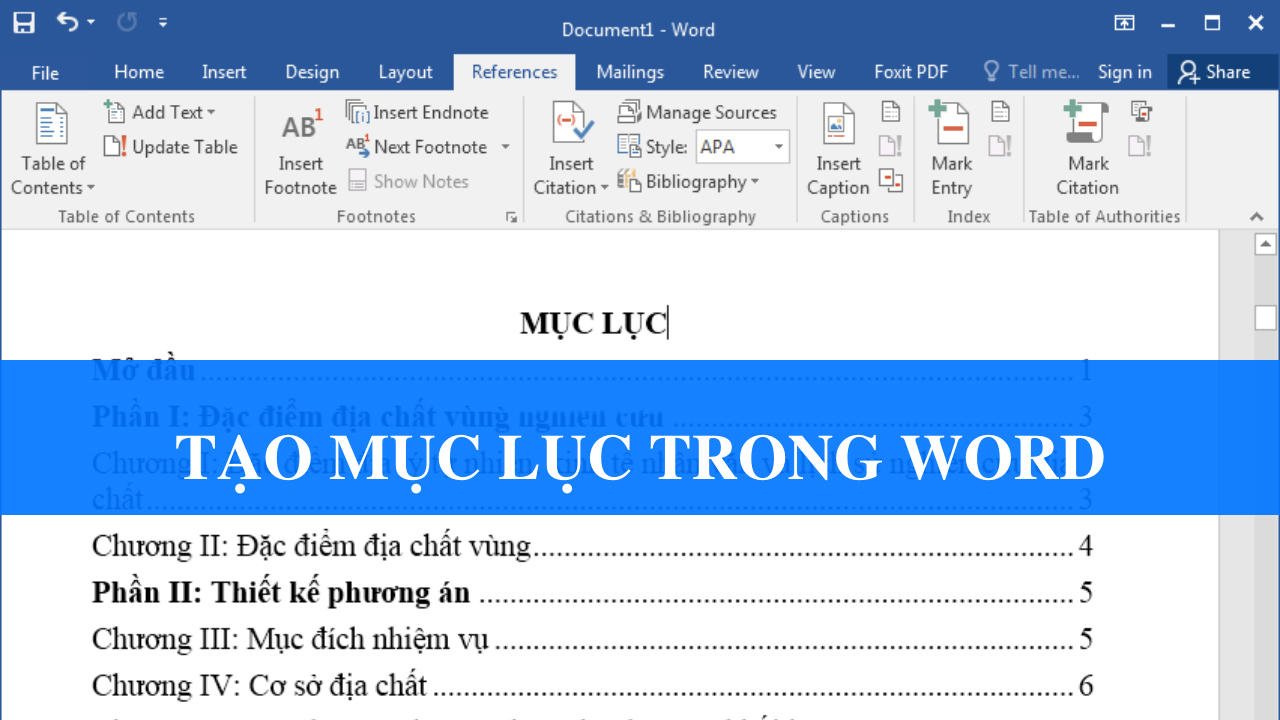Click the Redo icon
The image size is (1280, 720).
127,22
